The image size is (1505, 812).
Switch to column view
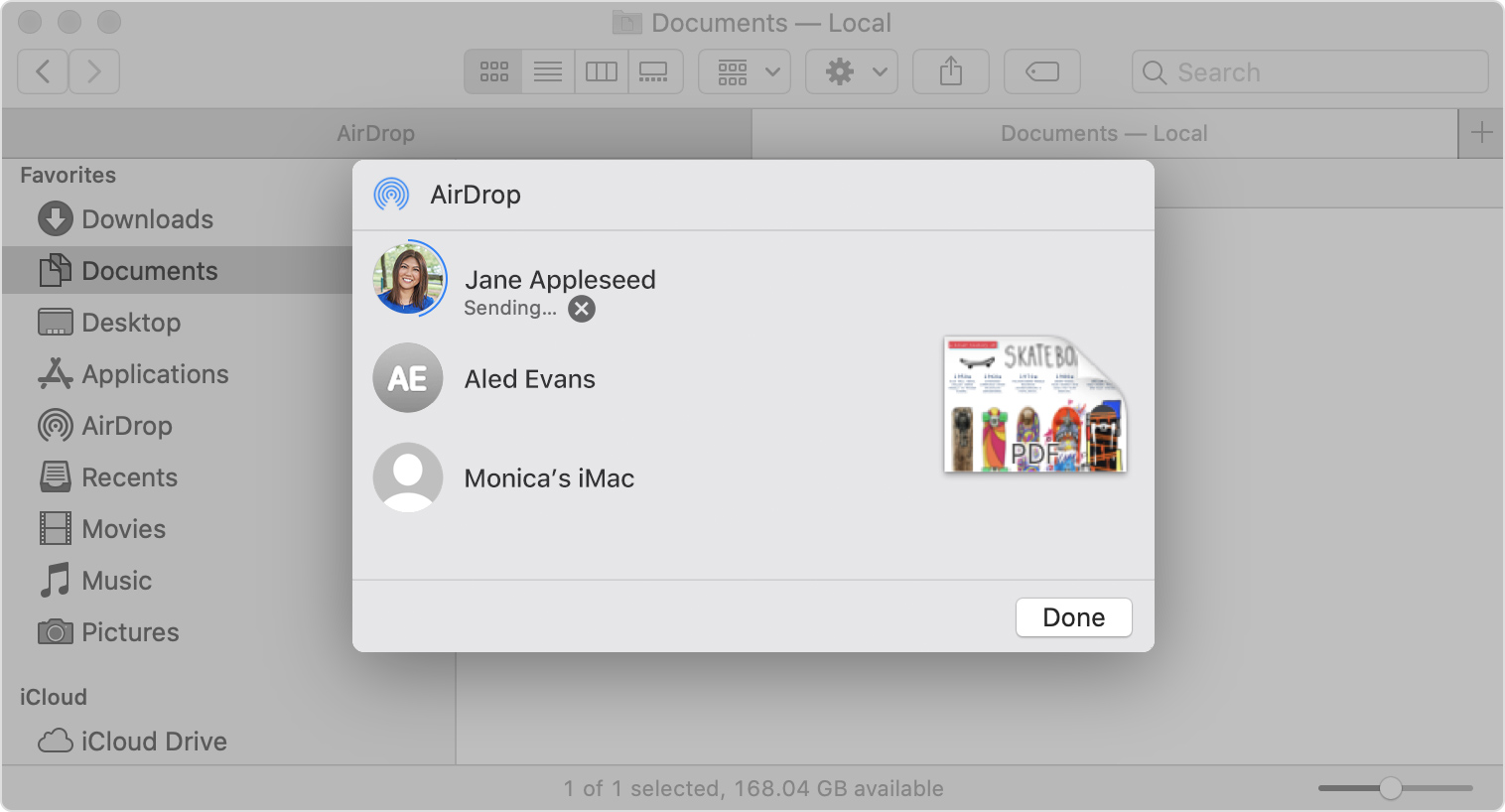(601, 71)
